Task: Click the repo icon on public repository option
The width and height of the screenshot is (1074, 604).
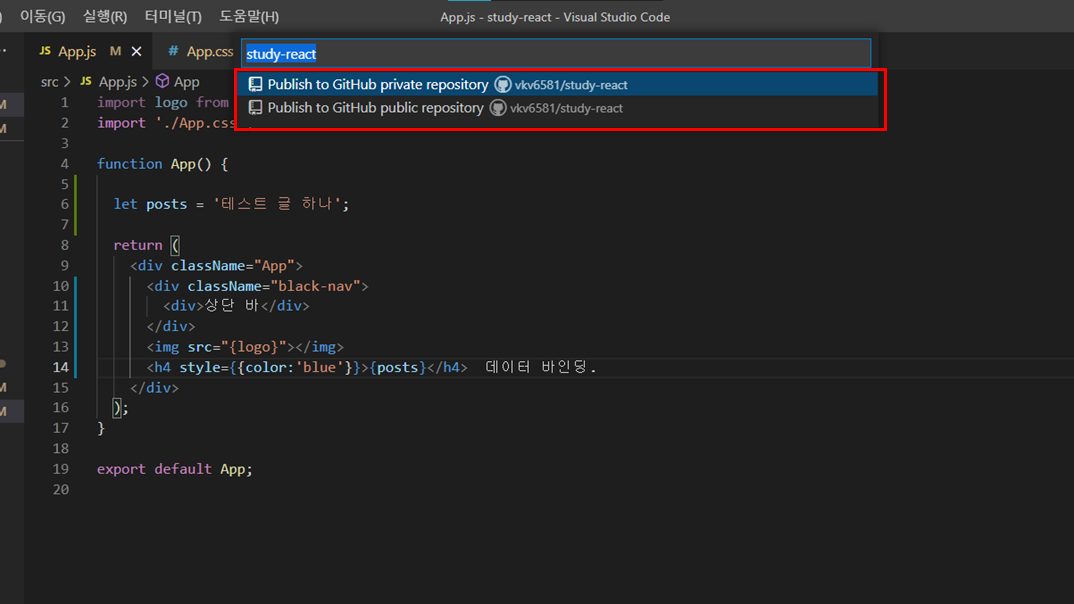Action: 255,108
